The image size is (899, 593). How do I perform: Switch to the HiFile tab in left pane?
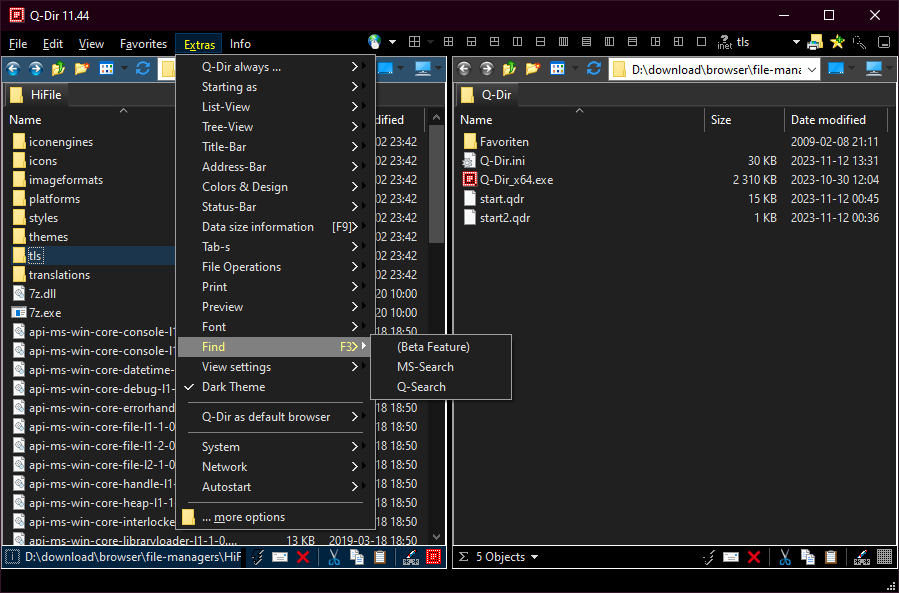coord(43,96)
